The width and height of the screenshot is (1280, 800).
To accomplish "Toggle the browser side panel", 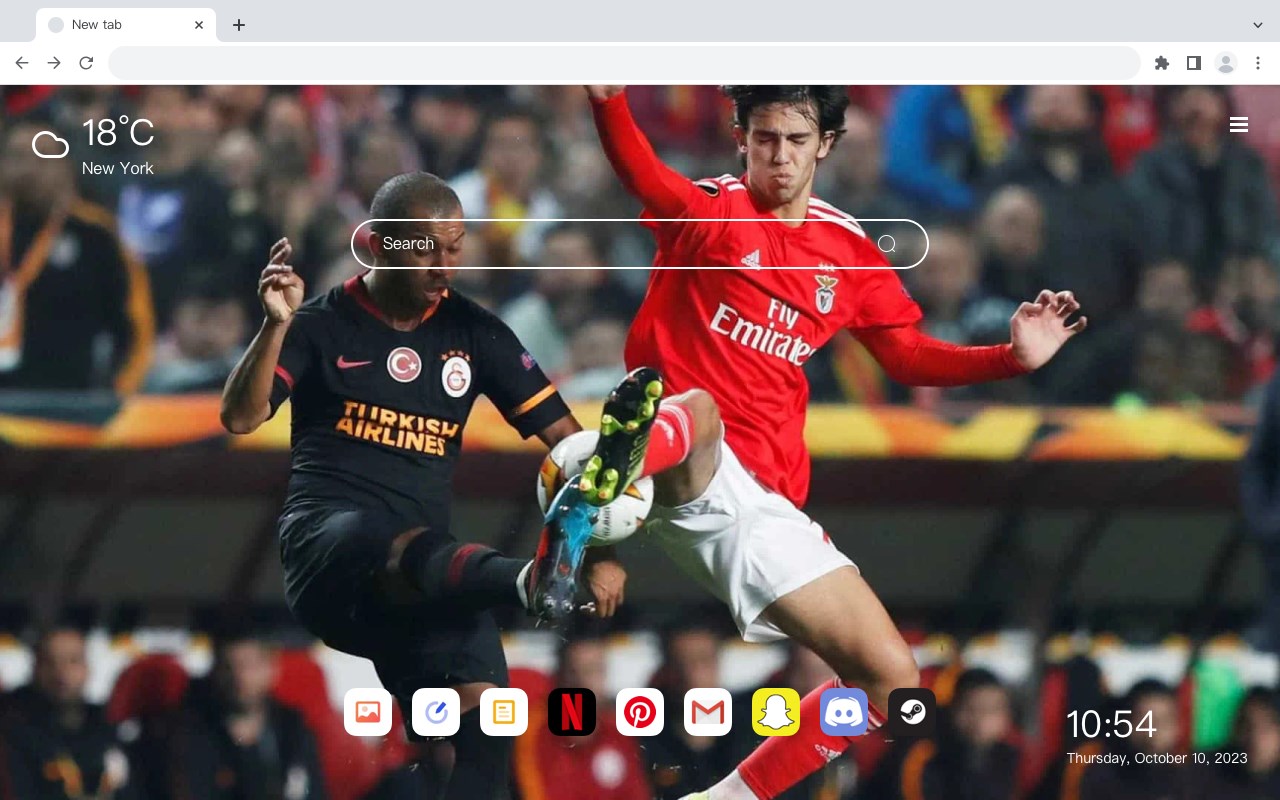I will [x=1193, y=63].
